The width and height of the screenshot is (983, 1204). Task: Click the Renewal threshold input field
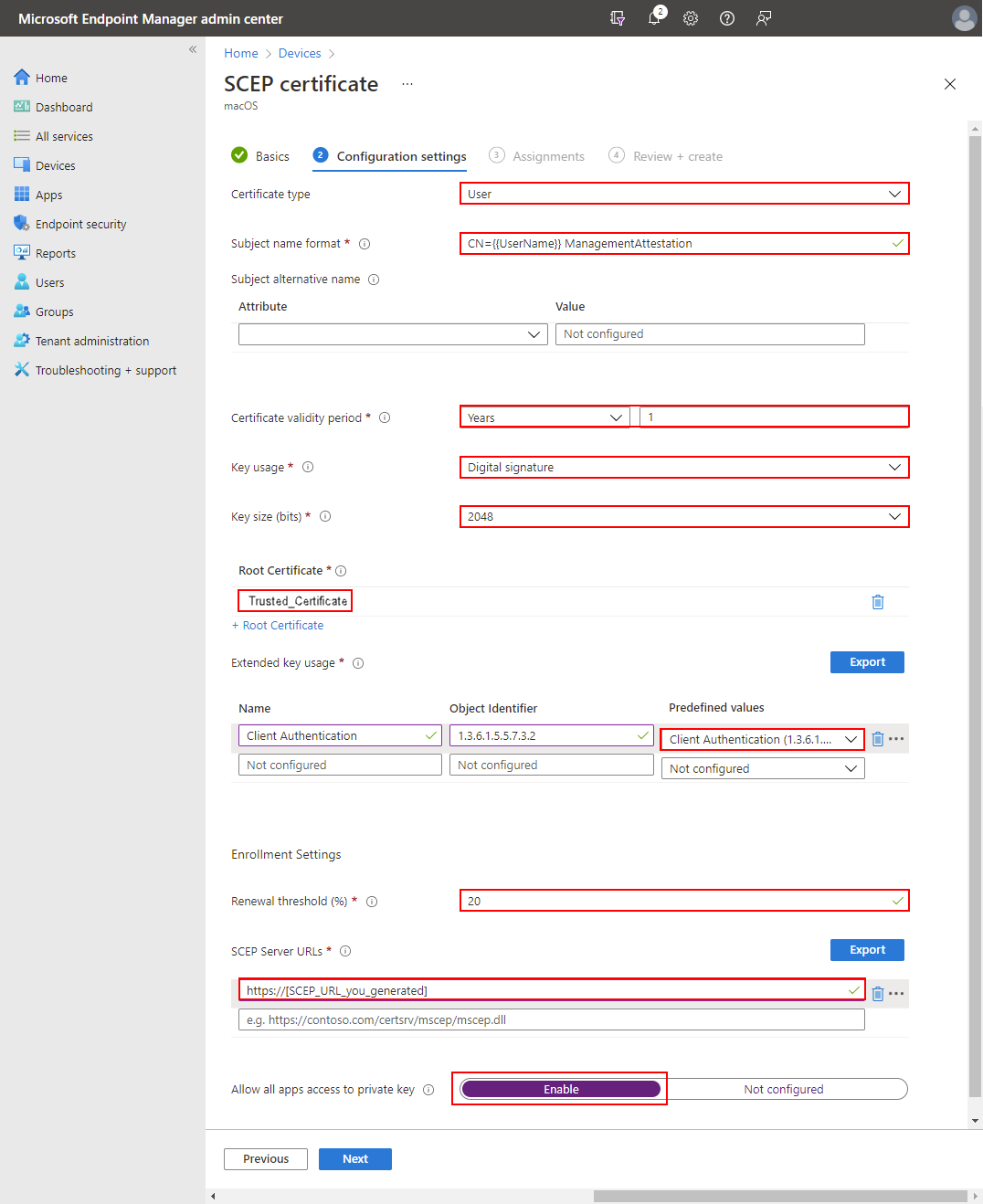point(676,901)
